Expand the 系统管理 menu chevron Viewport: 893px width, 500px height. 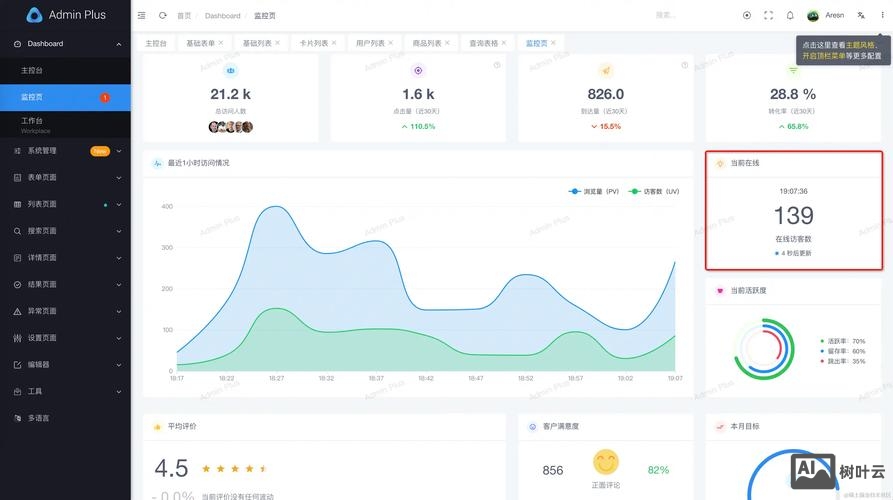pos(118,151)
